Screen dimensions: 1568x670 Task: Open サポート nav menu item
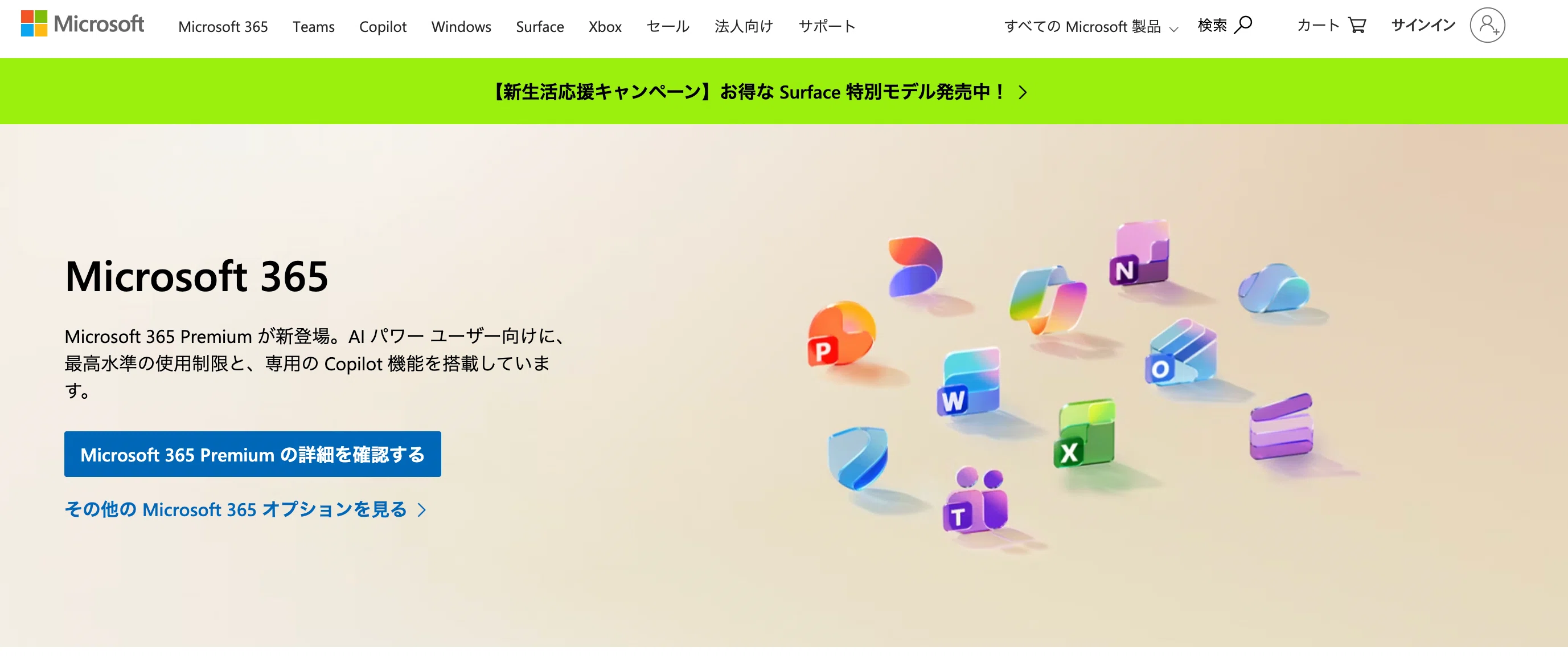[827, 26]
